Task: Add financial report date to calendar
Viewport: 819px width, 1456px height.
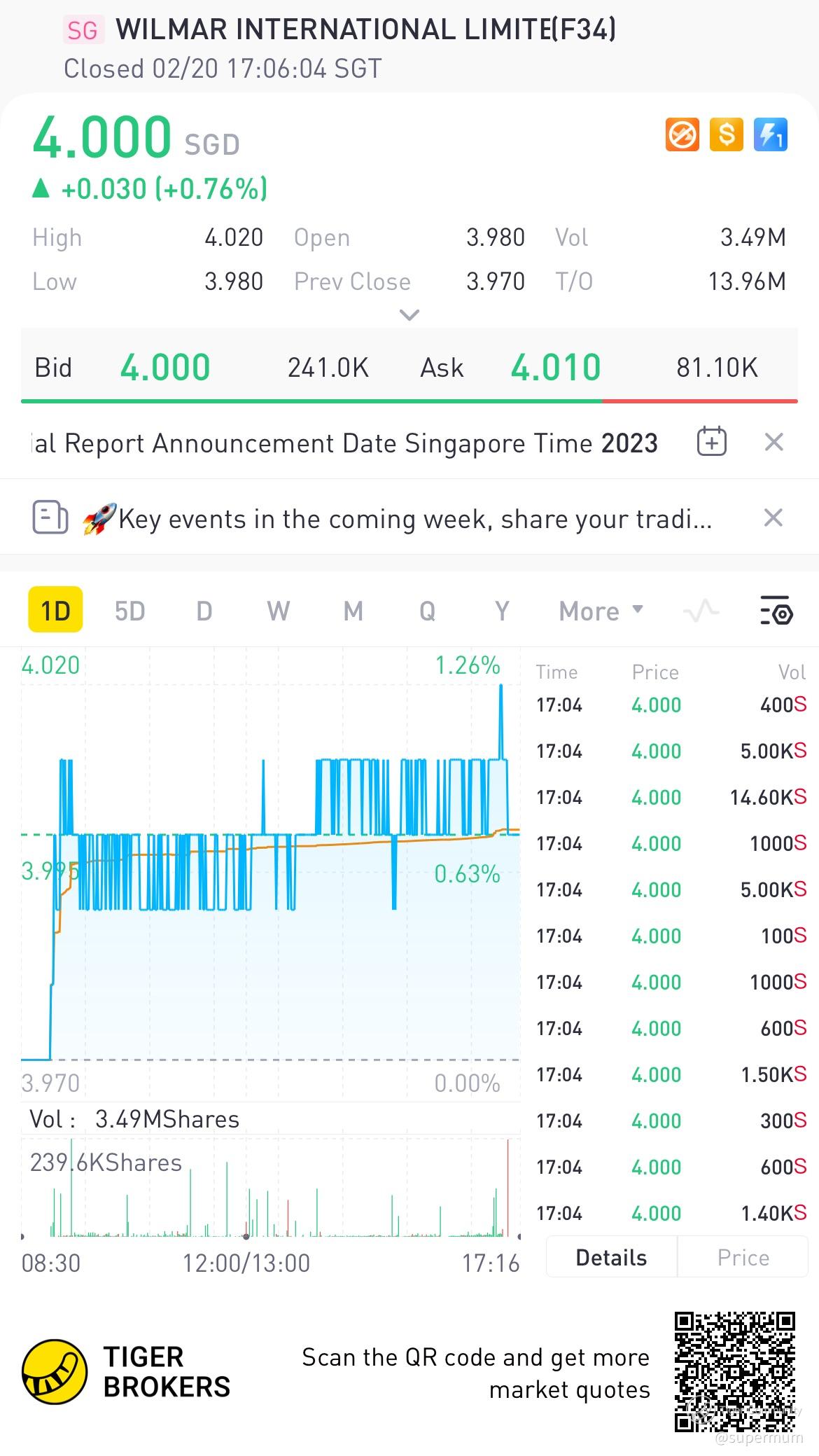Action: (711, 442)
